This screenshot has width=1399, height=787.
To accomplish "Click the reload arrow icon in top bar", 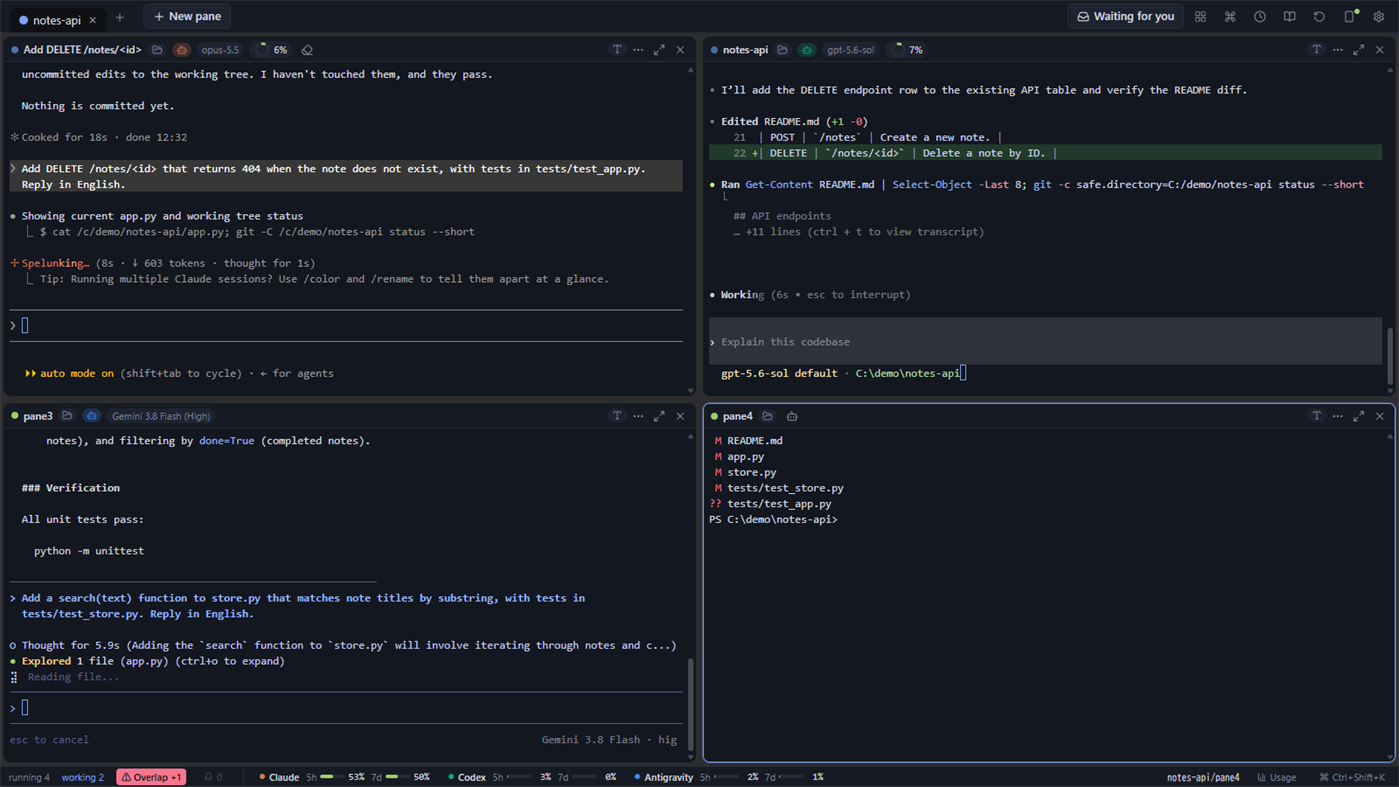I will click(1319, 17).
